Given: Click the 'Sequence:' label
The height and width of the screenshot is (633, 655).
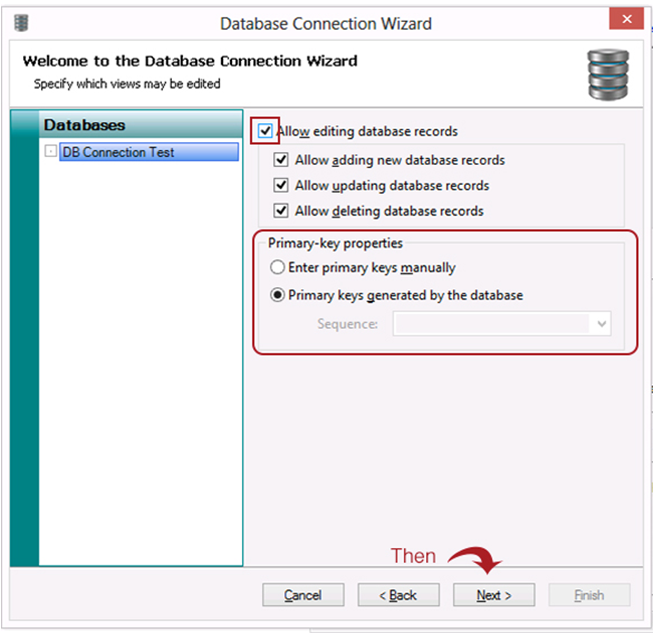Looking at the screenshot, I should [x=348, y=324].
